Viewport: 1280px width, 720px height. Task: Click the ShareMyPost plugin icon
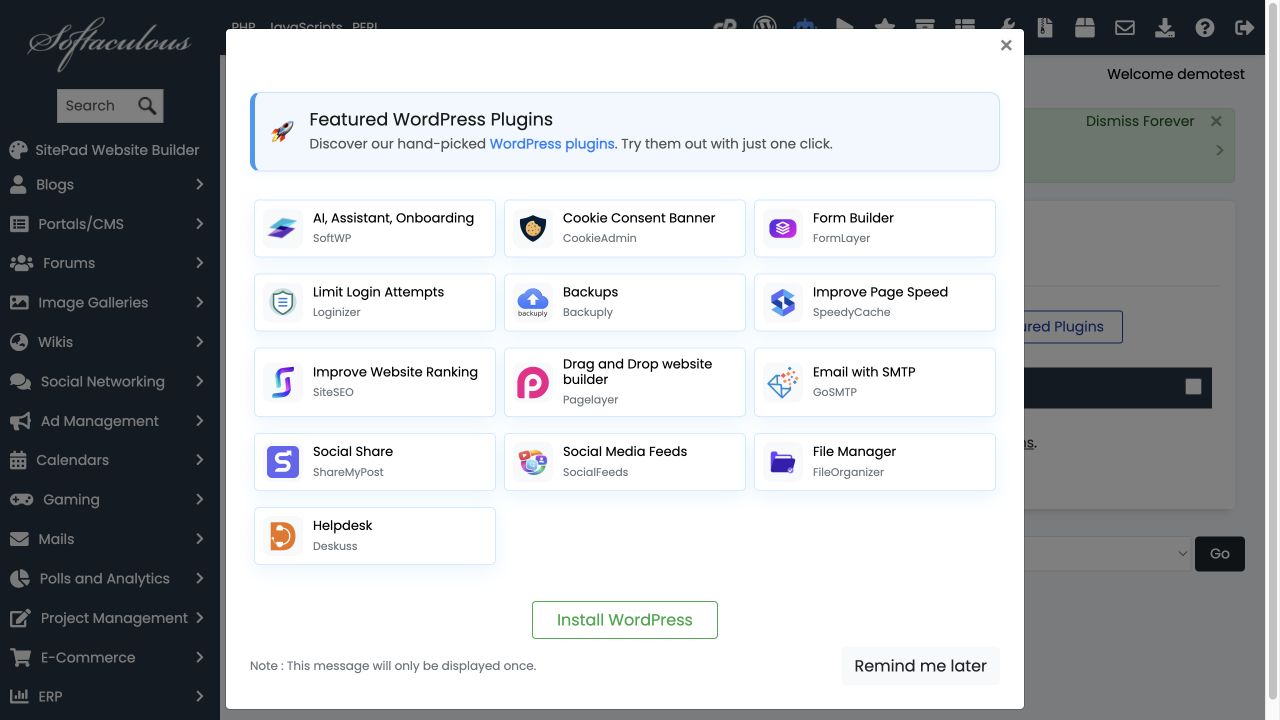click(x=283, y=462)
